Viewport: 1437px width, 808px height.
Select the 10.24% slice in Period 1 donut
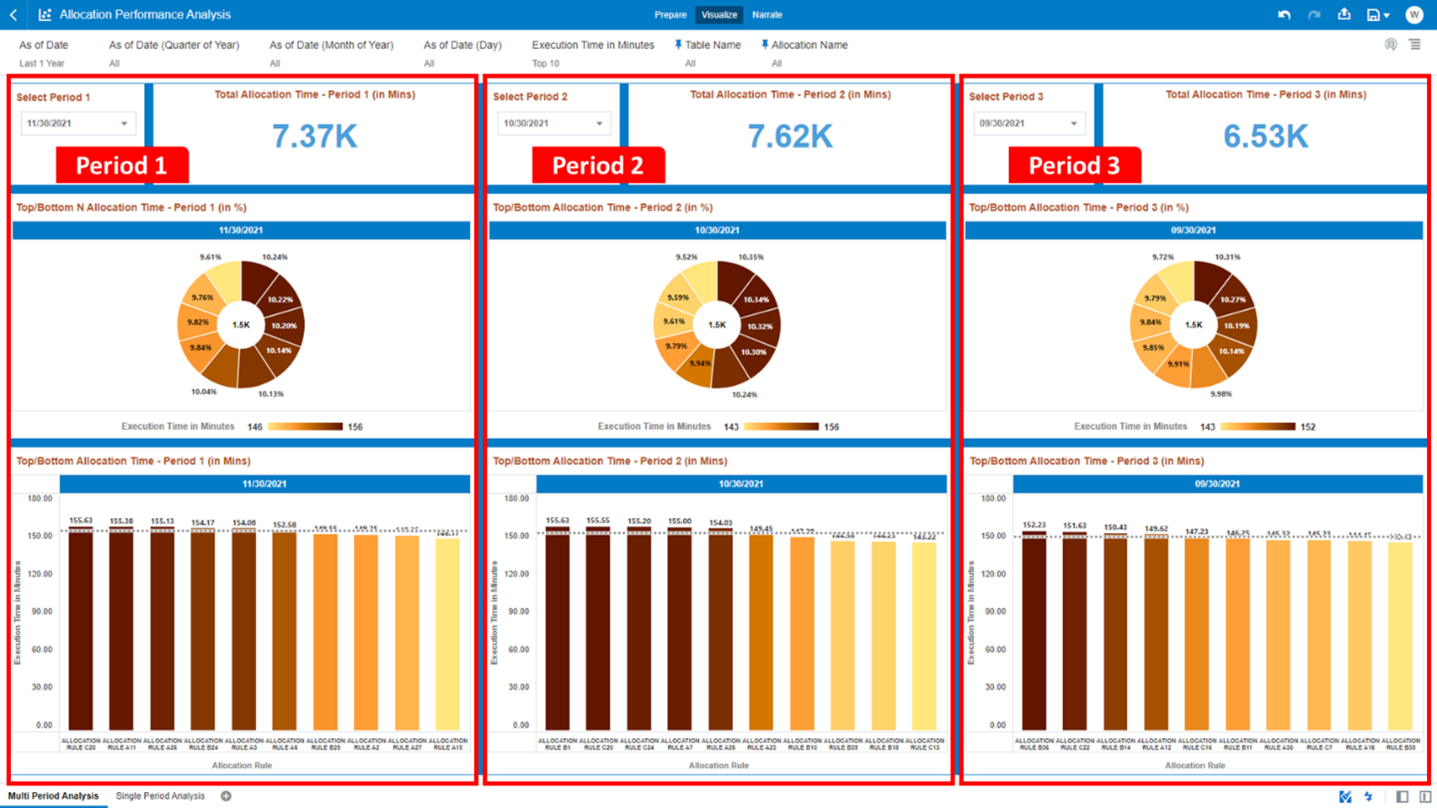coord(257,283)
